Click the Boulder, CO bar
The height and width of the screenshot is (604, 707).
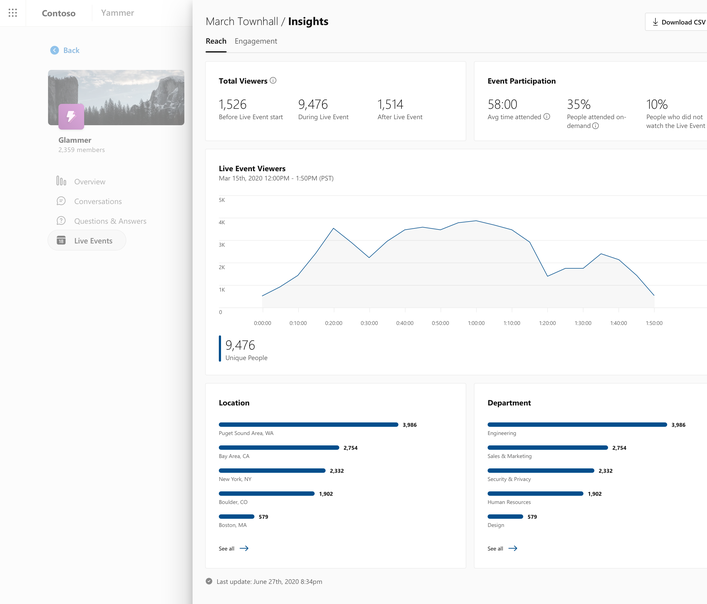tap(266, 494)
